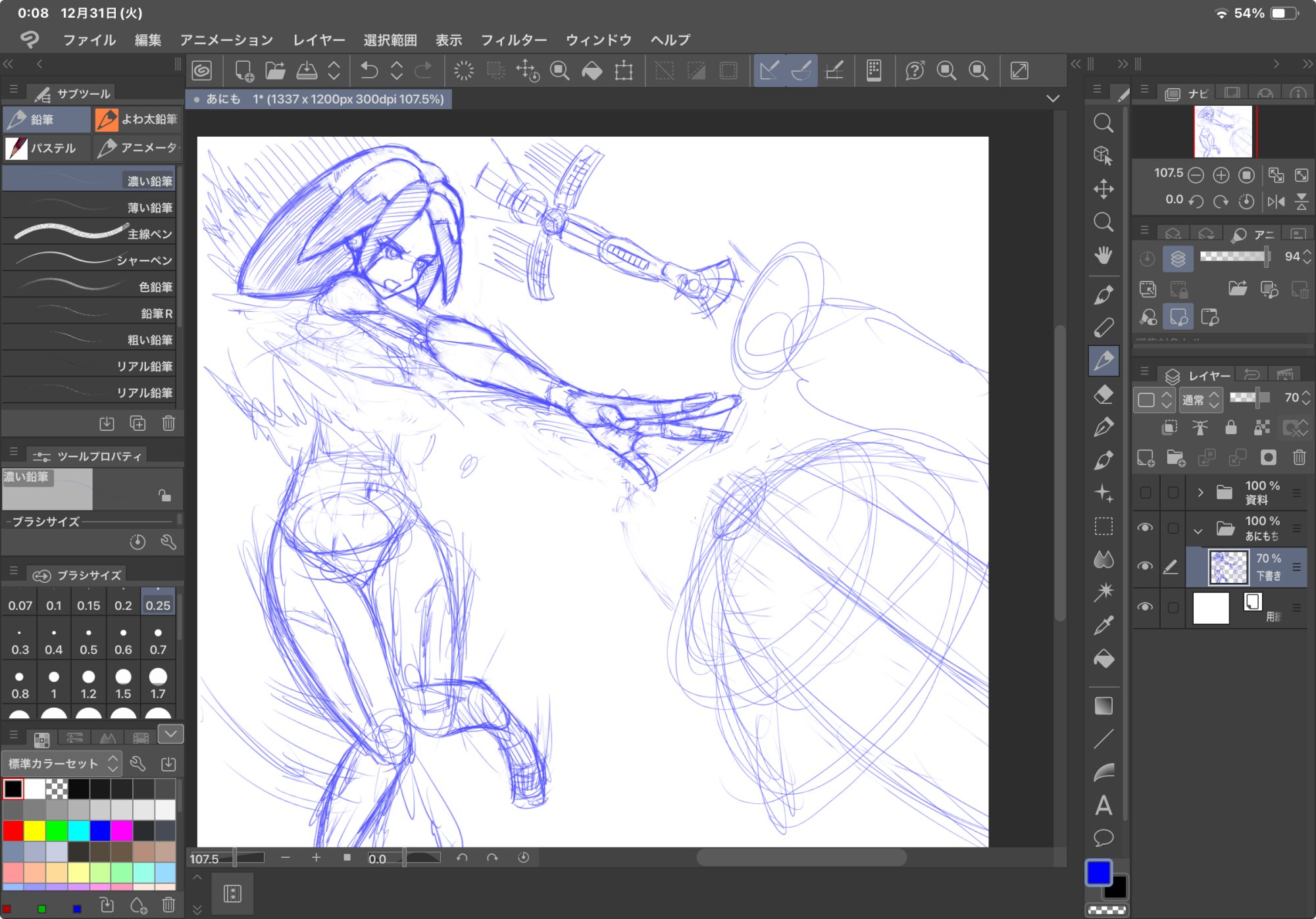
Task: Toggle the Lock layer icon
Action: pos(1230,428)
